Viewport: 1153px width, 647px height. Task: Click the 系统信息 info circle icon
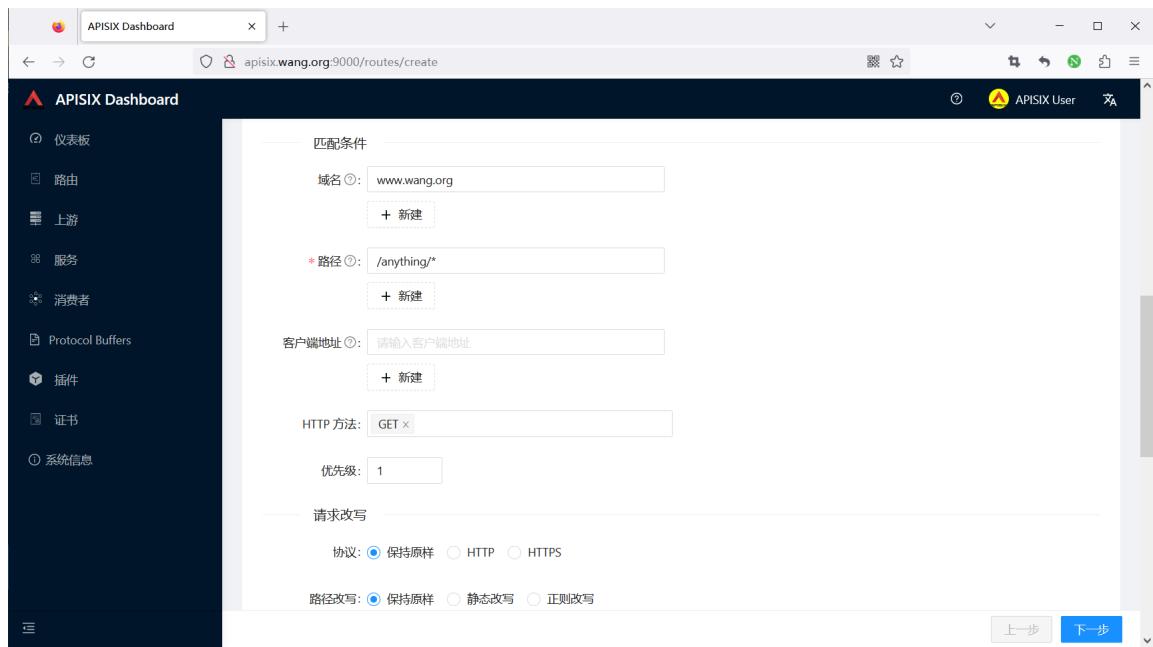34,460
